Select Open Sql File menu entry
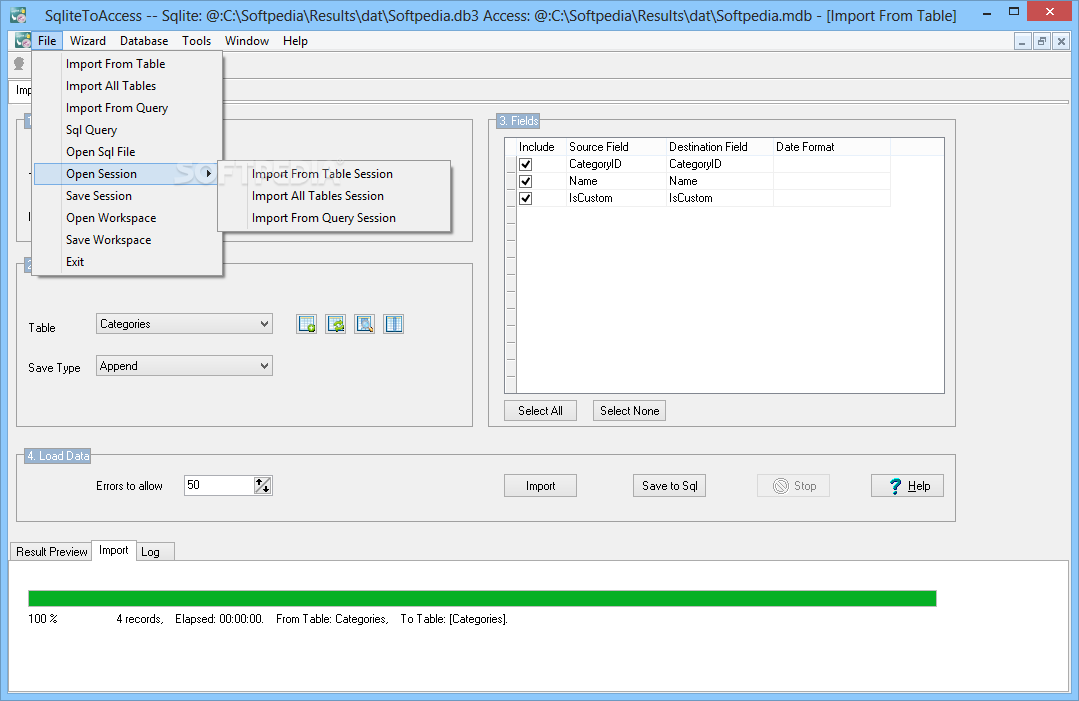This screenshot has width=1079, height=701. pos(127,152)
